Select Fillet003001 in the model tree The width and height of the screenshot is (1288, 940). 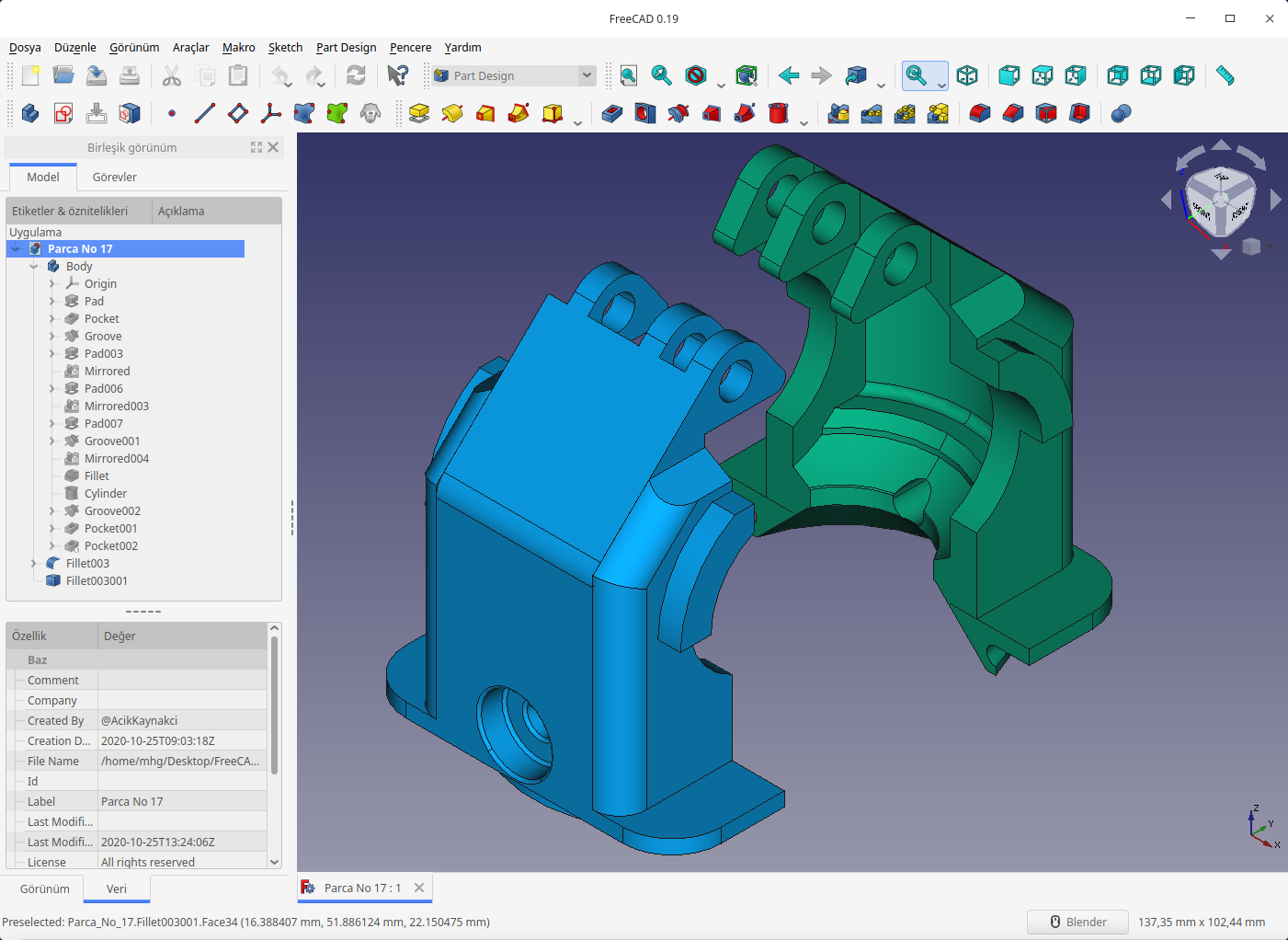coord(97,580)
